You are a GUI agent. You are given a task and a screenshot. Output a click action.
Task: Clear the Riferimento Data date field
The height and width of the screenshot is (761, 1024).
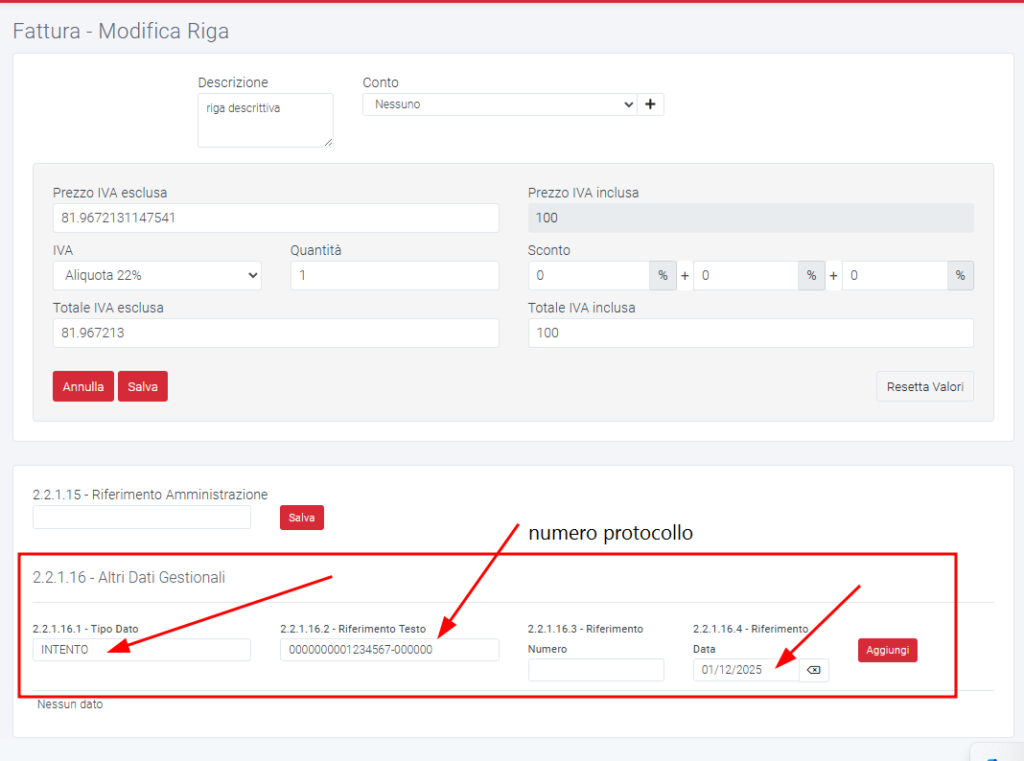pos(813,670)
